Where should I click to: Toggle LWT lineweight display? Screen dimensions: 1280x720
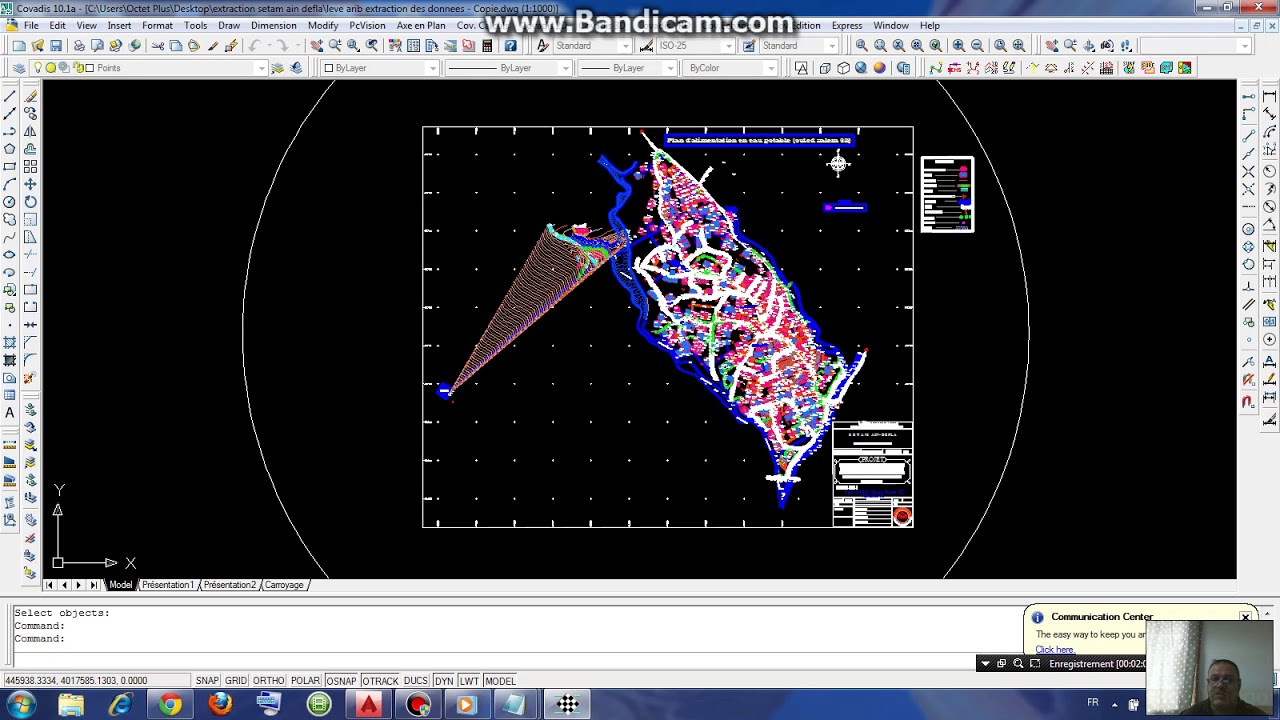click(x=469, y=681)
